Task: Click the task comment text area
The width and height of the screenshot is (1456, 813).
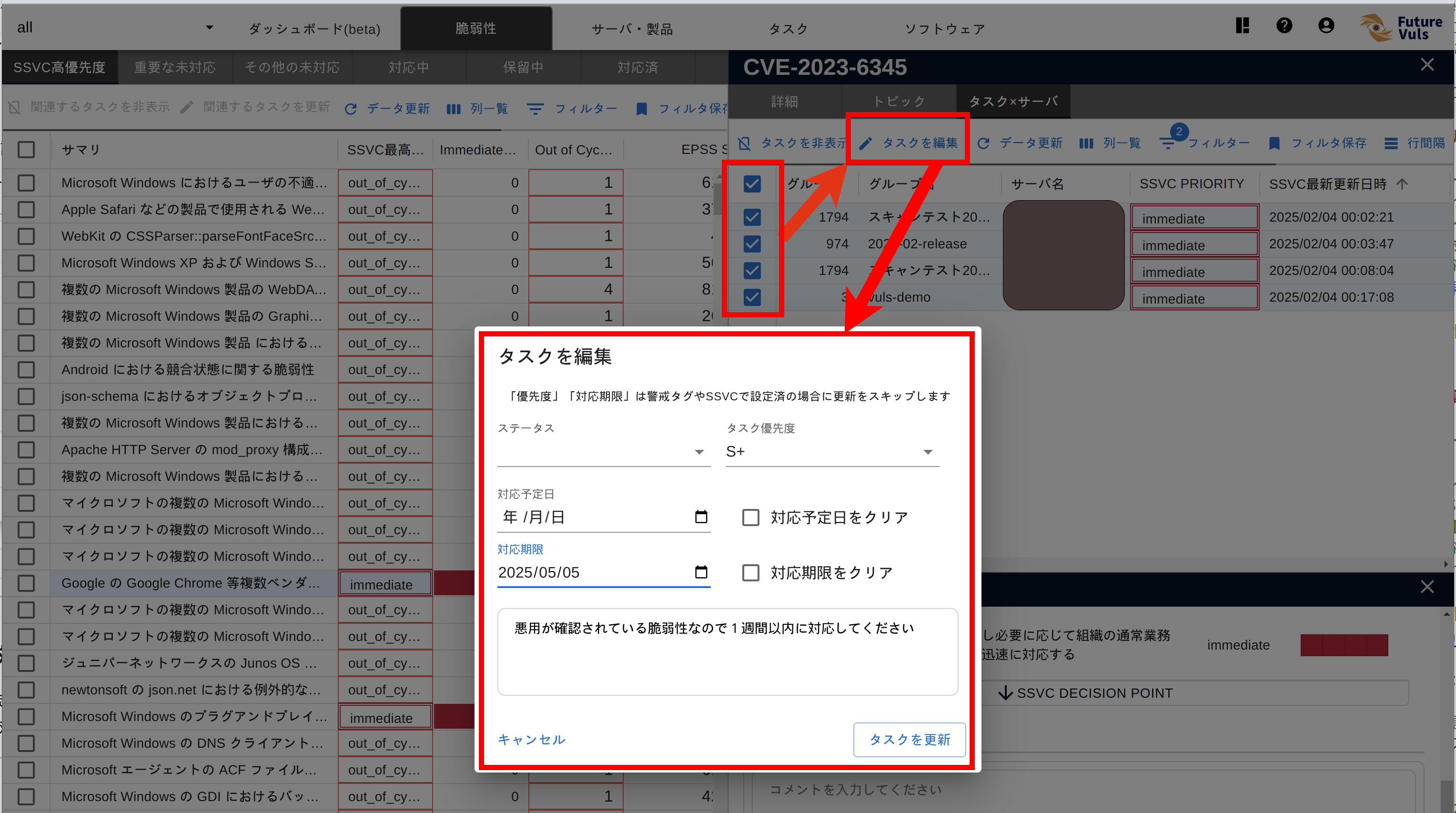Action: tap(728, 651)
